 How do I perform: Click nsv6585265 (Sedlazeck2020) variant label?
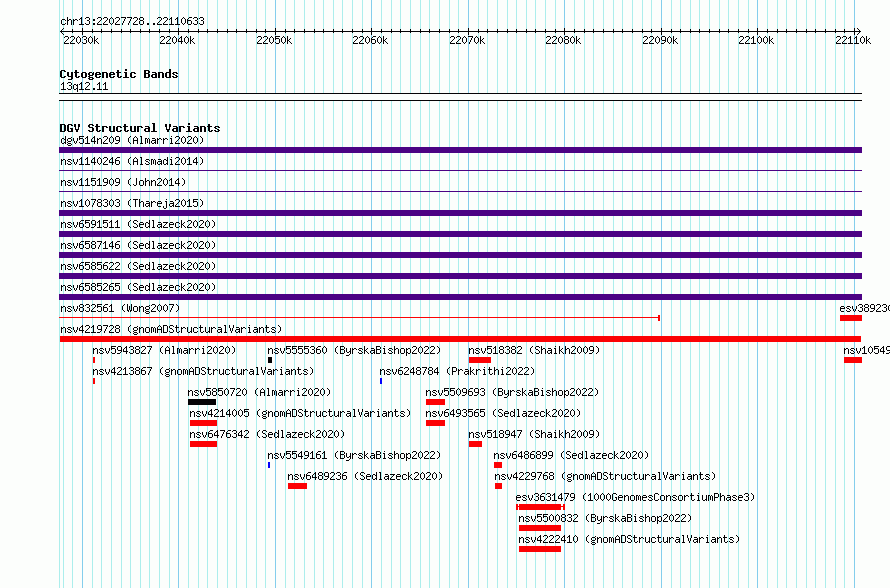[138, 287]
